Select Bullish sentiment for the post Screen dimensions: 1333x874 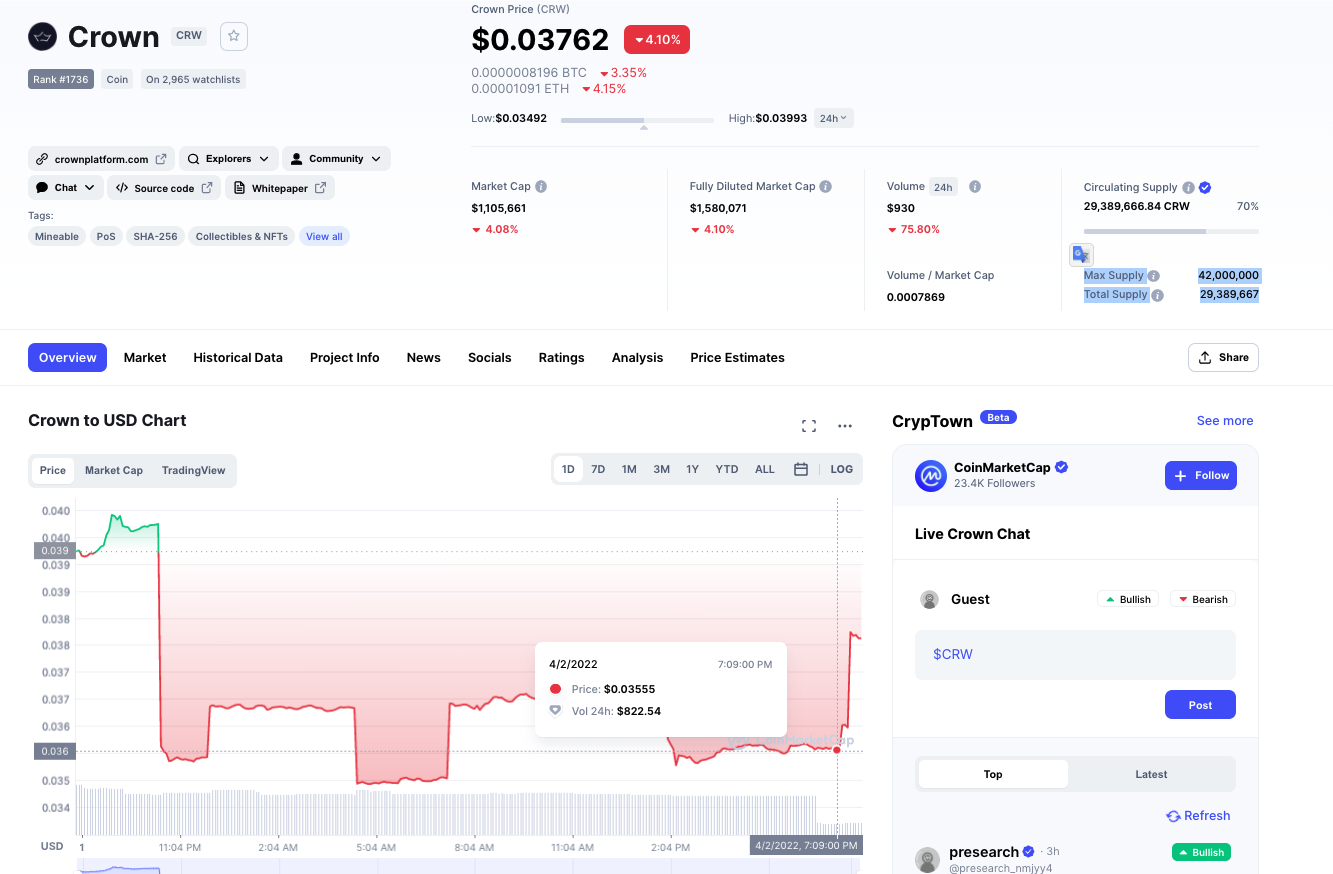click(1127, 599)
